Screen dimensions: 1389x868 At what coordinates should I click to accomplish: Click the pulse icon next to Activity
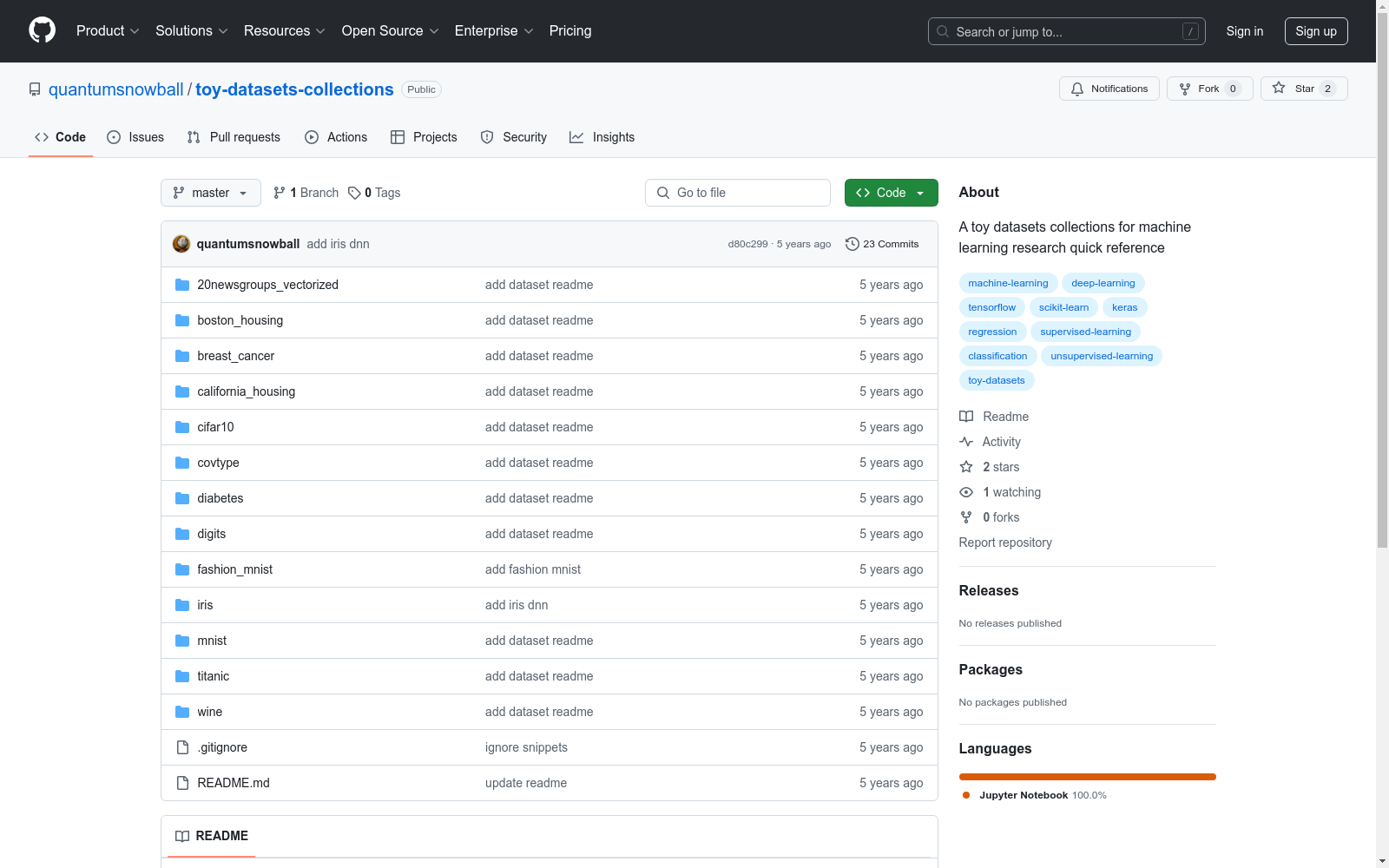(x=966, y=442)
